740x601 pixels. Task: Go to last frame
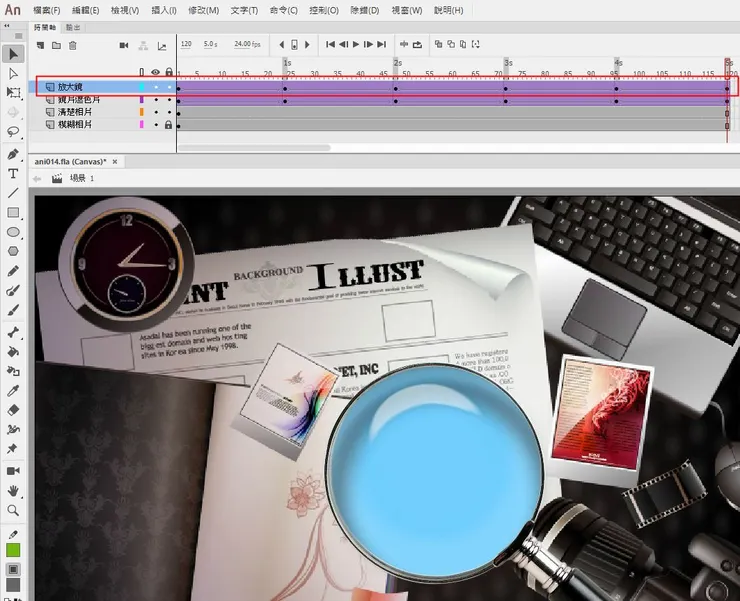tap(382, 44)
